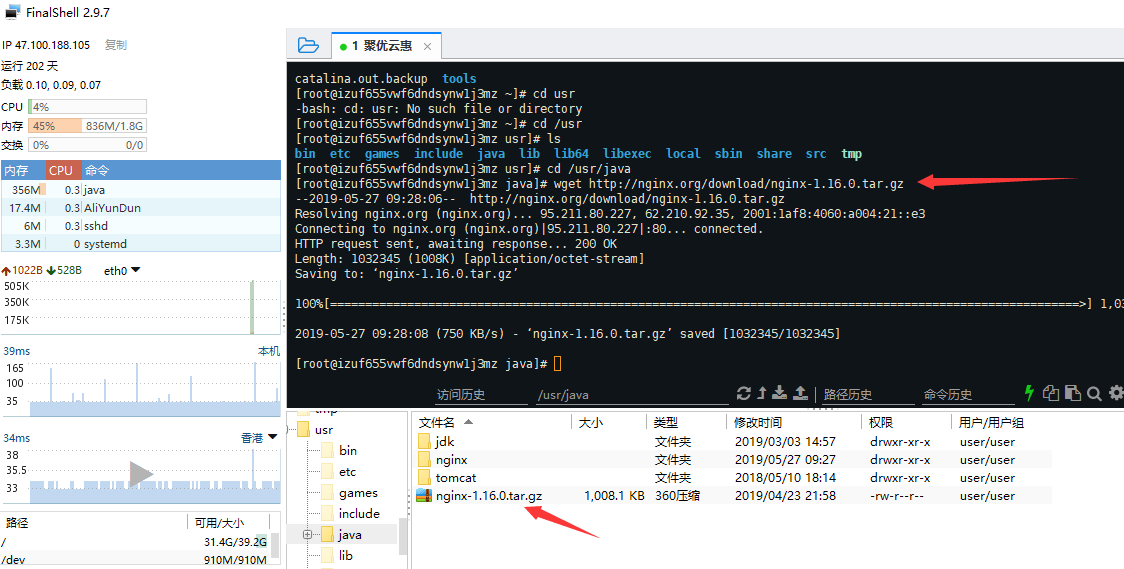Copy the server IP with 复制

[x=115, y=44]
